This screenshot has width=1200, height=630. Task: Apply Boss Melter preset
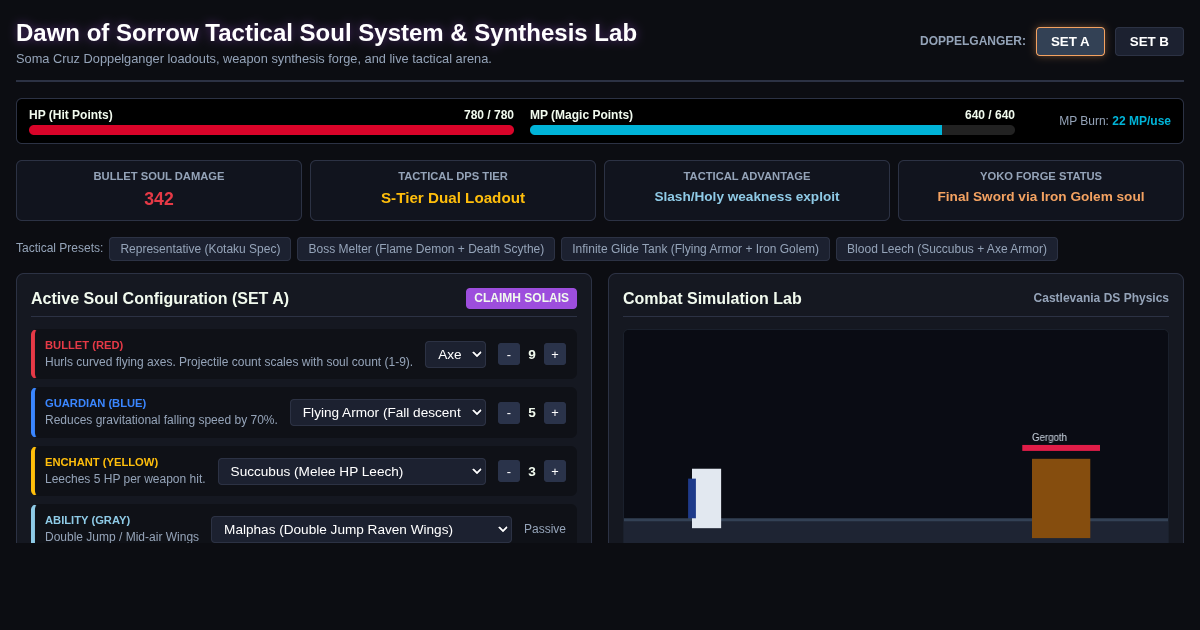426,249
